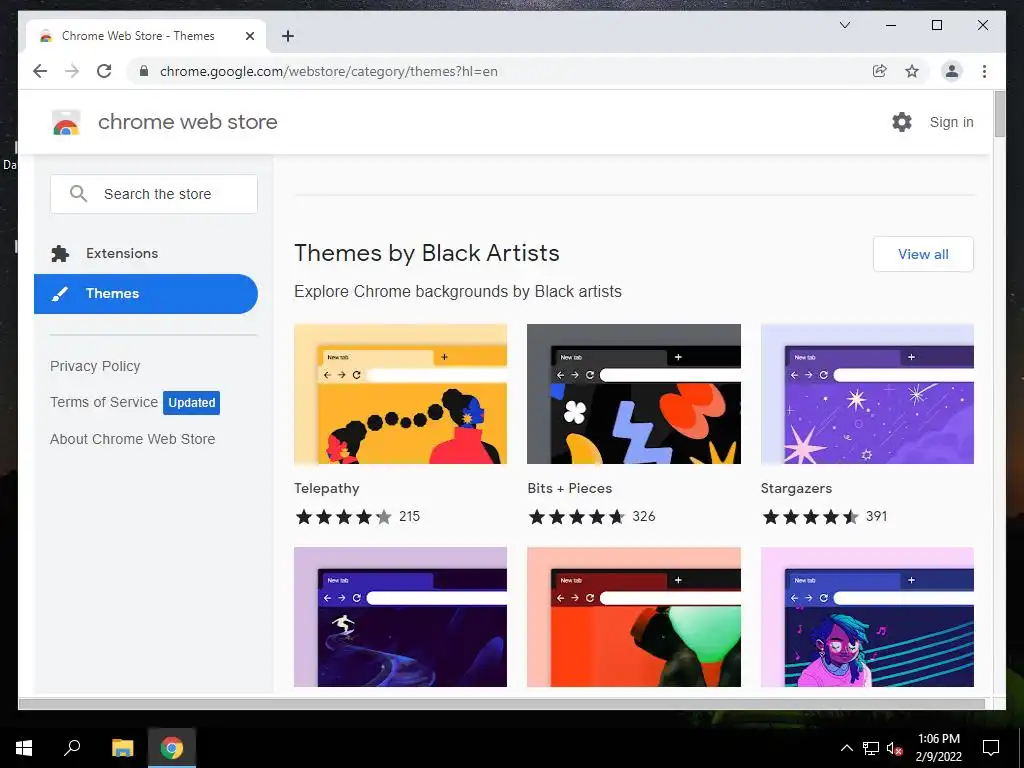Click the Telepathy title text

click(x=327, y=488)
